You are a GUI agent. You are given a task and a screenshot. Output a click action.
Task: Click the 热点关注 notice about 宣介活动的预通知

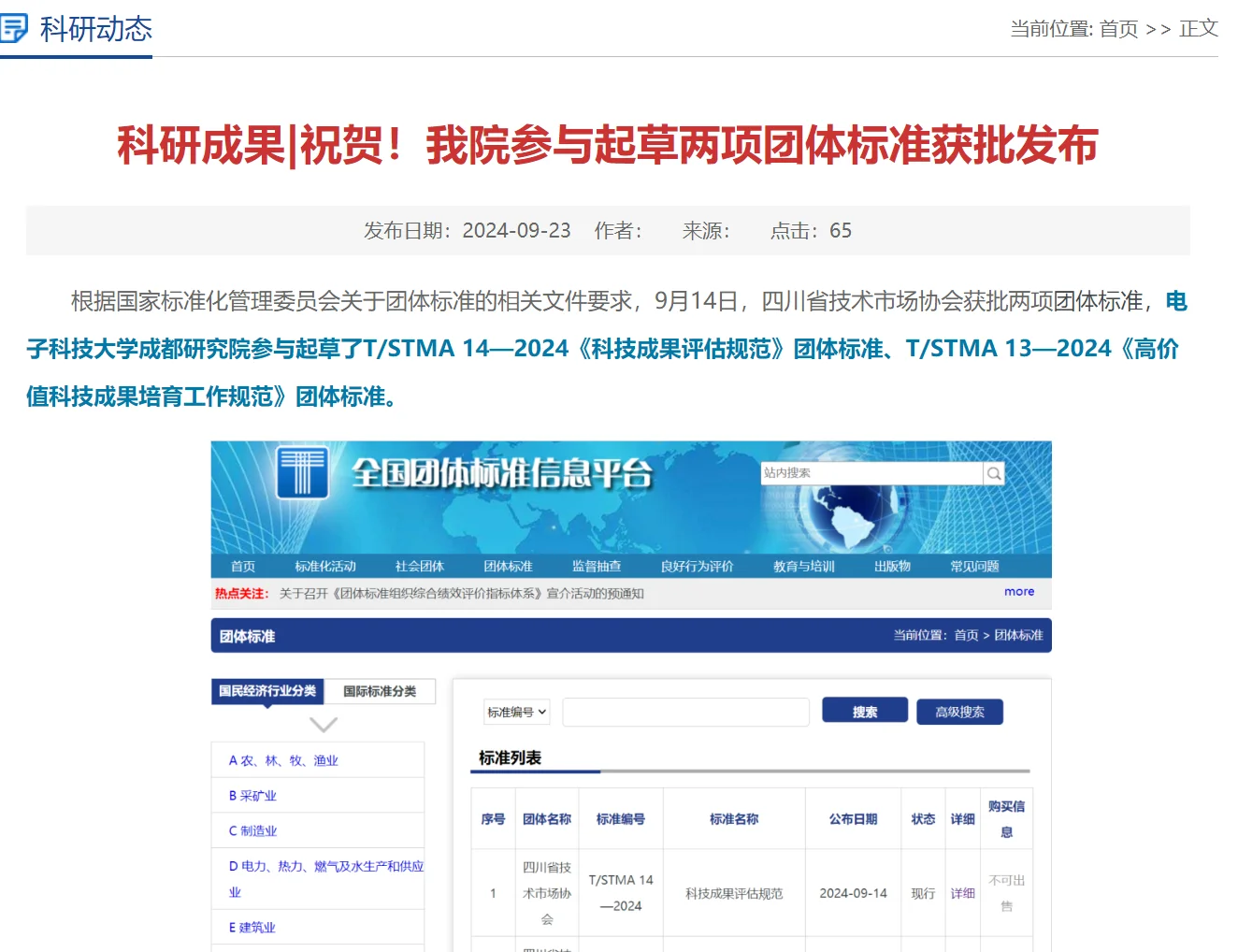tap(461, 594)
